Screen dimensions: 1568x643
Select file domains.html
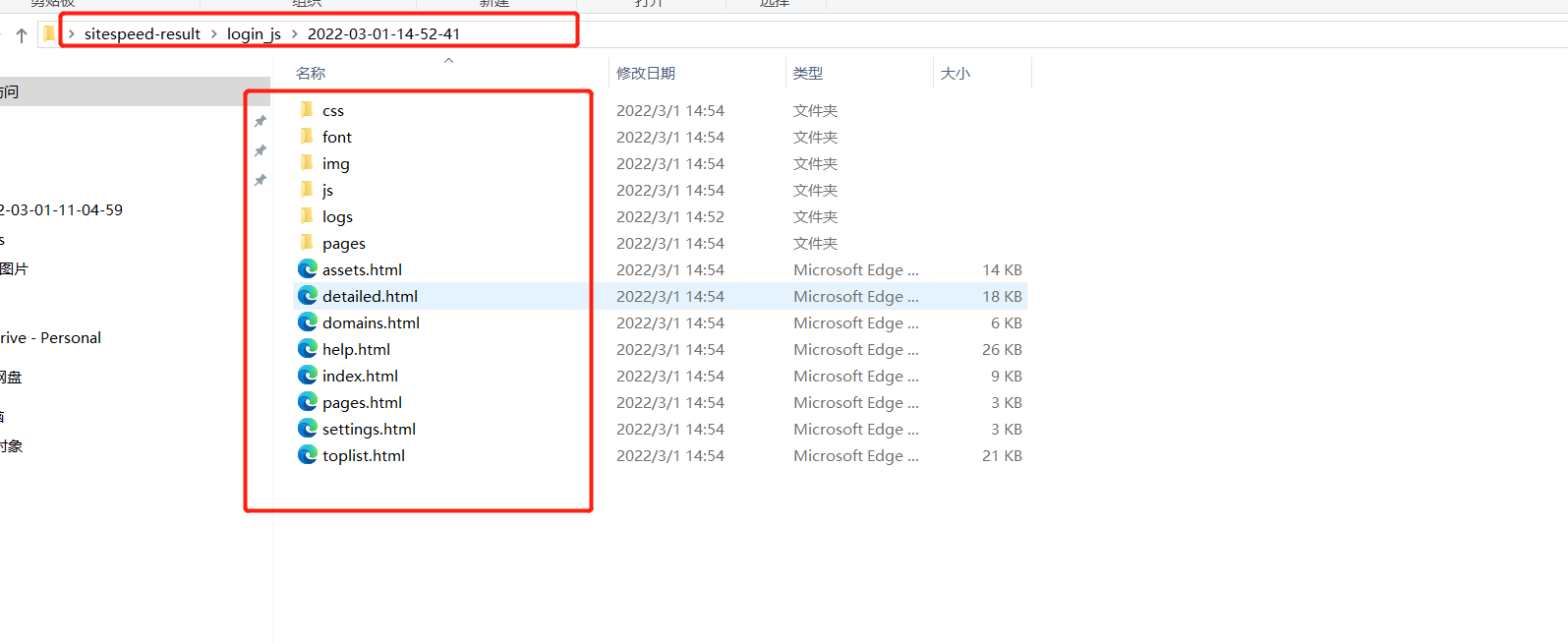[371, 322]
